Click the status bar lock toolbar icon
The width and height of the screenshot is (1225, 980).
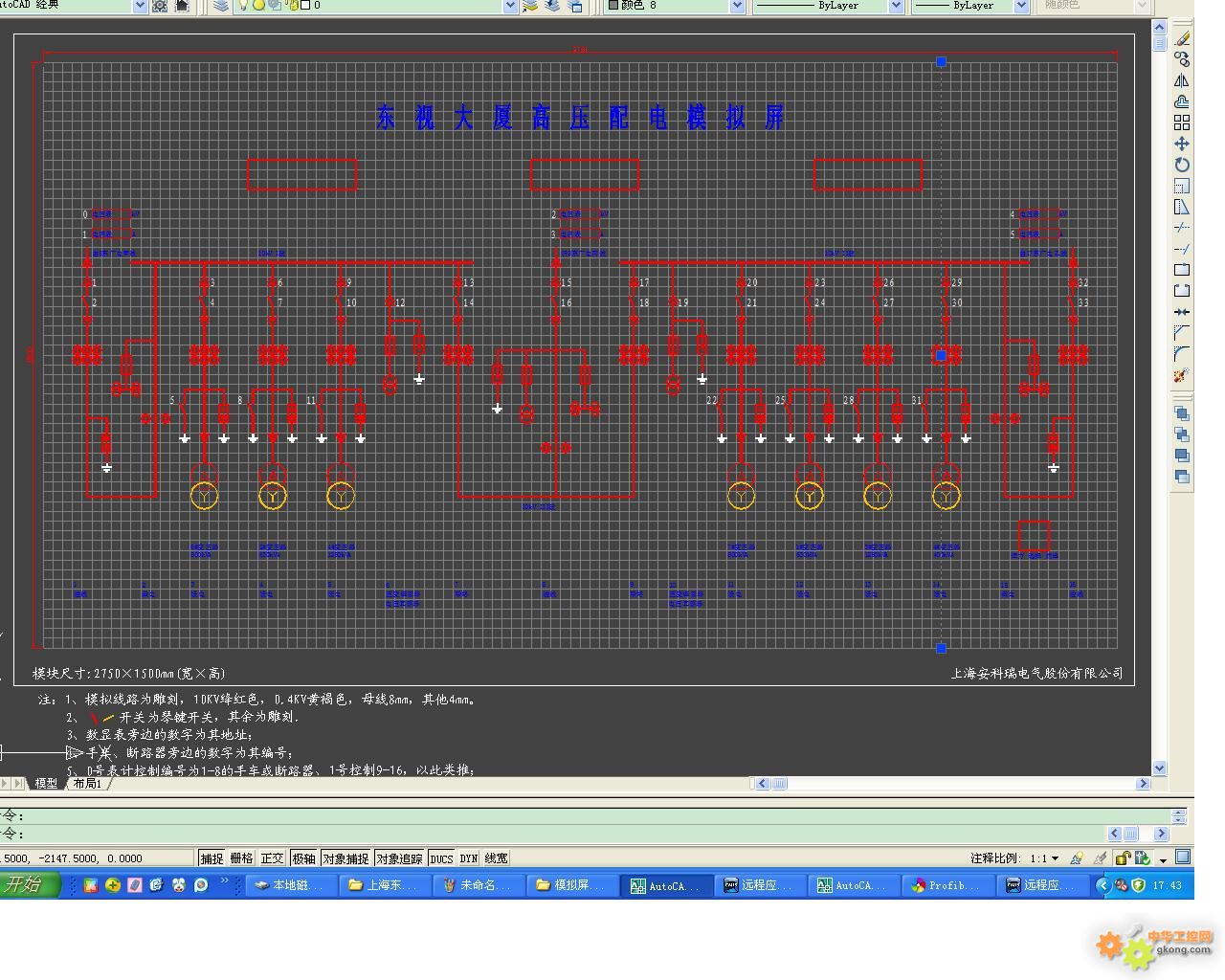(x=1123, y=858)
